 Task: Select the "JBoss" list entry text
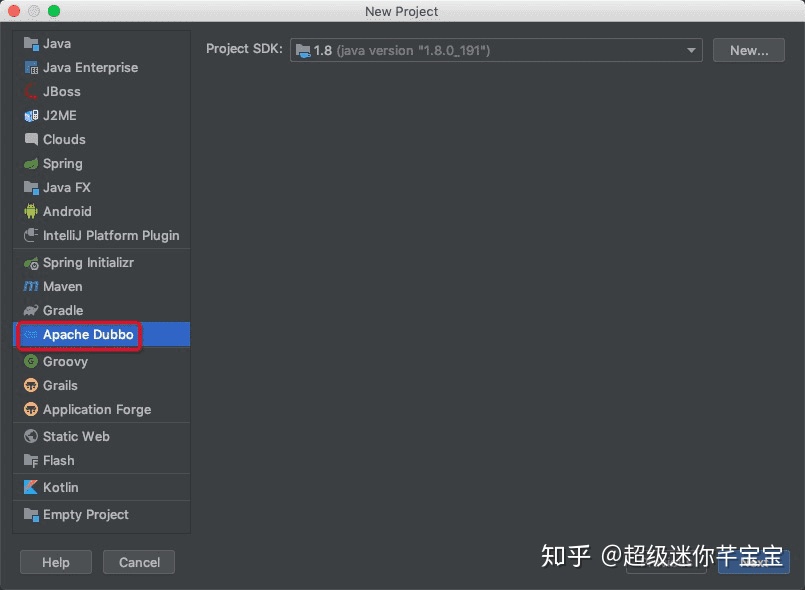[62, 92]
